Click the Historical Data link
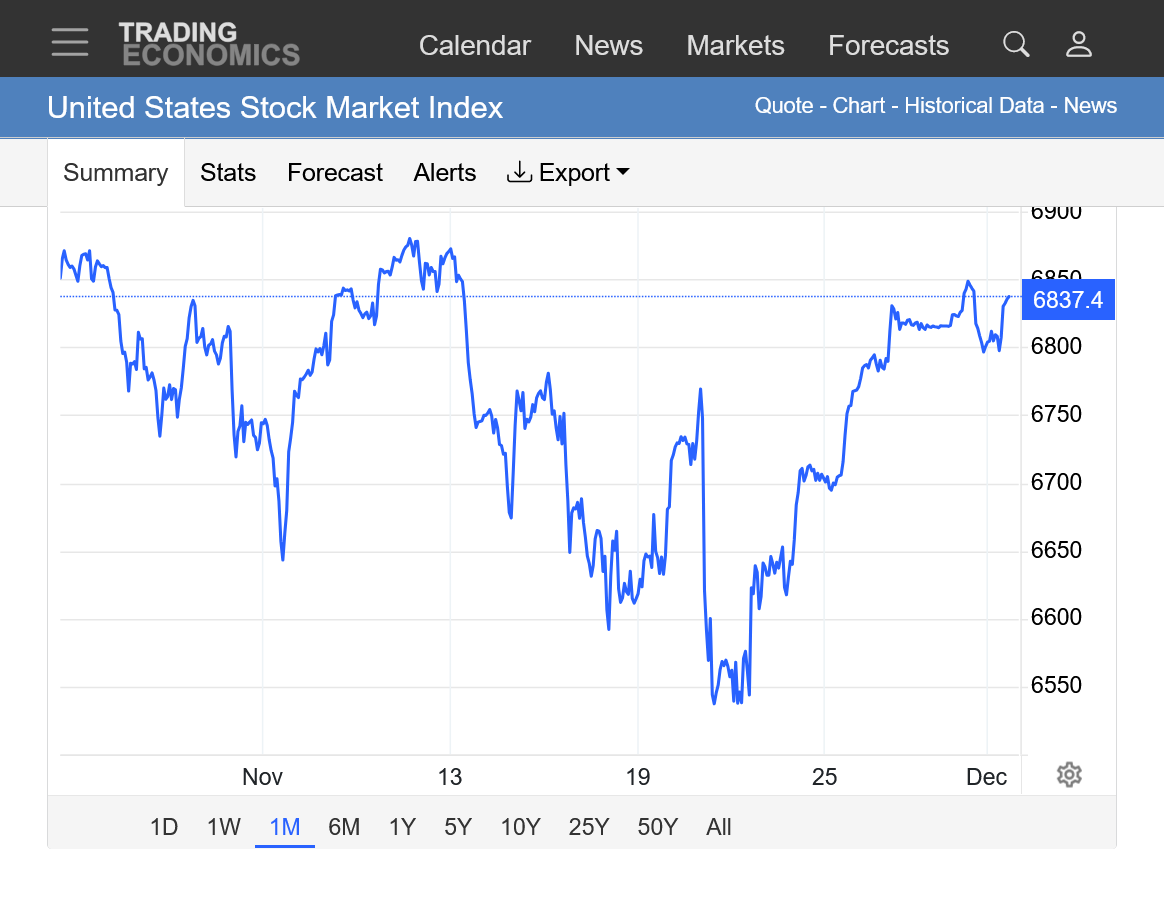The image size is (1164, 901). click(974, 106)
